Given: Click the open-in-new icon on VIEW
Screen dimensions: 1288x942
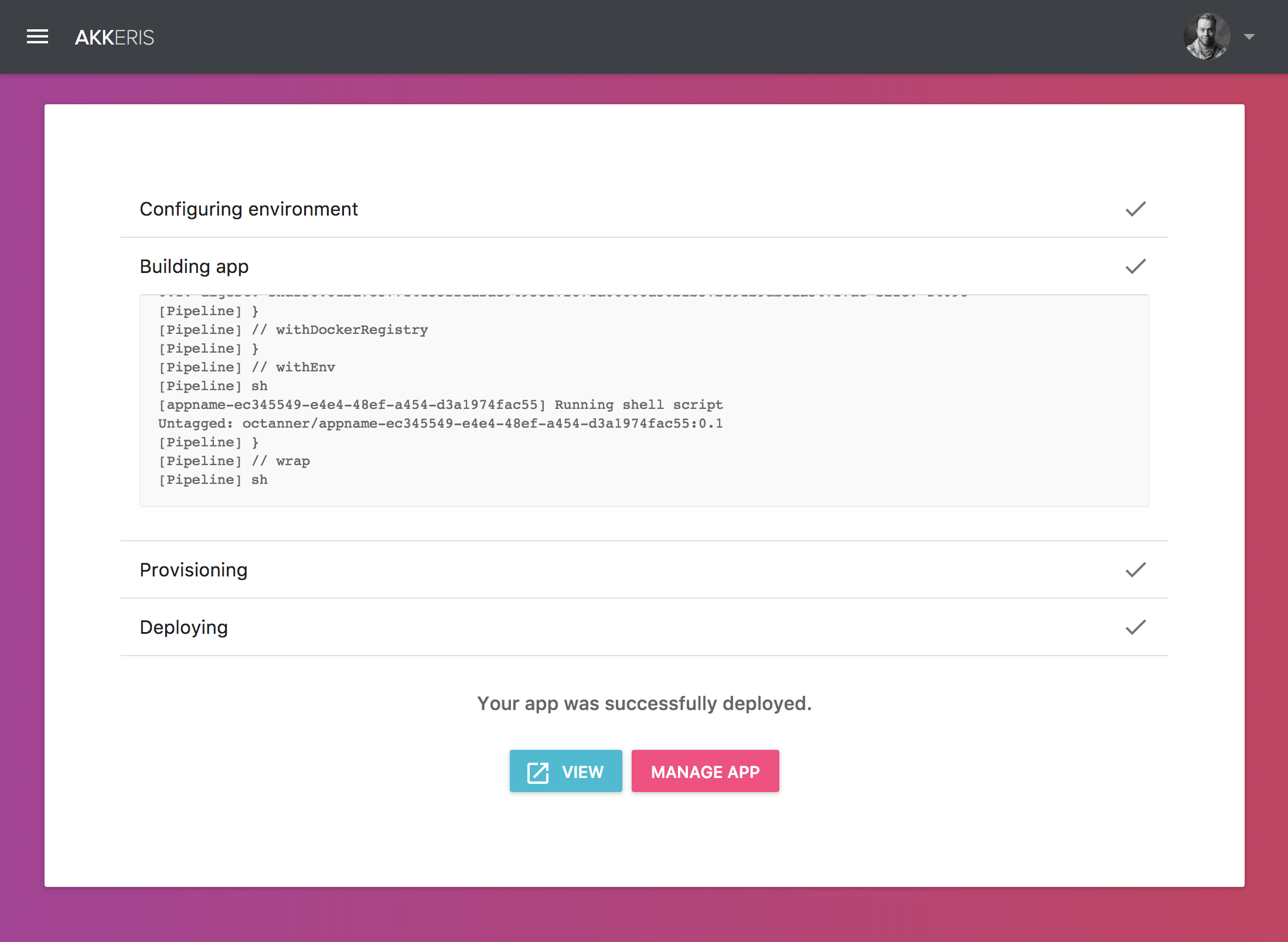Looking at the screenshot, I should [537, 772].
